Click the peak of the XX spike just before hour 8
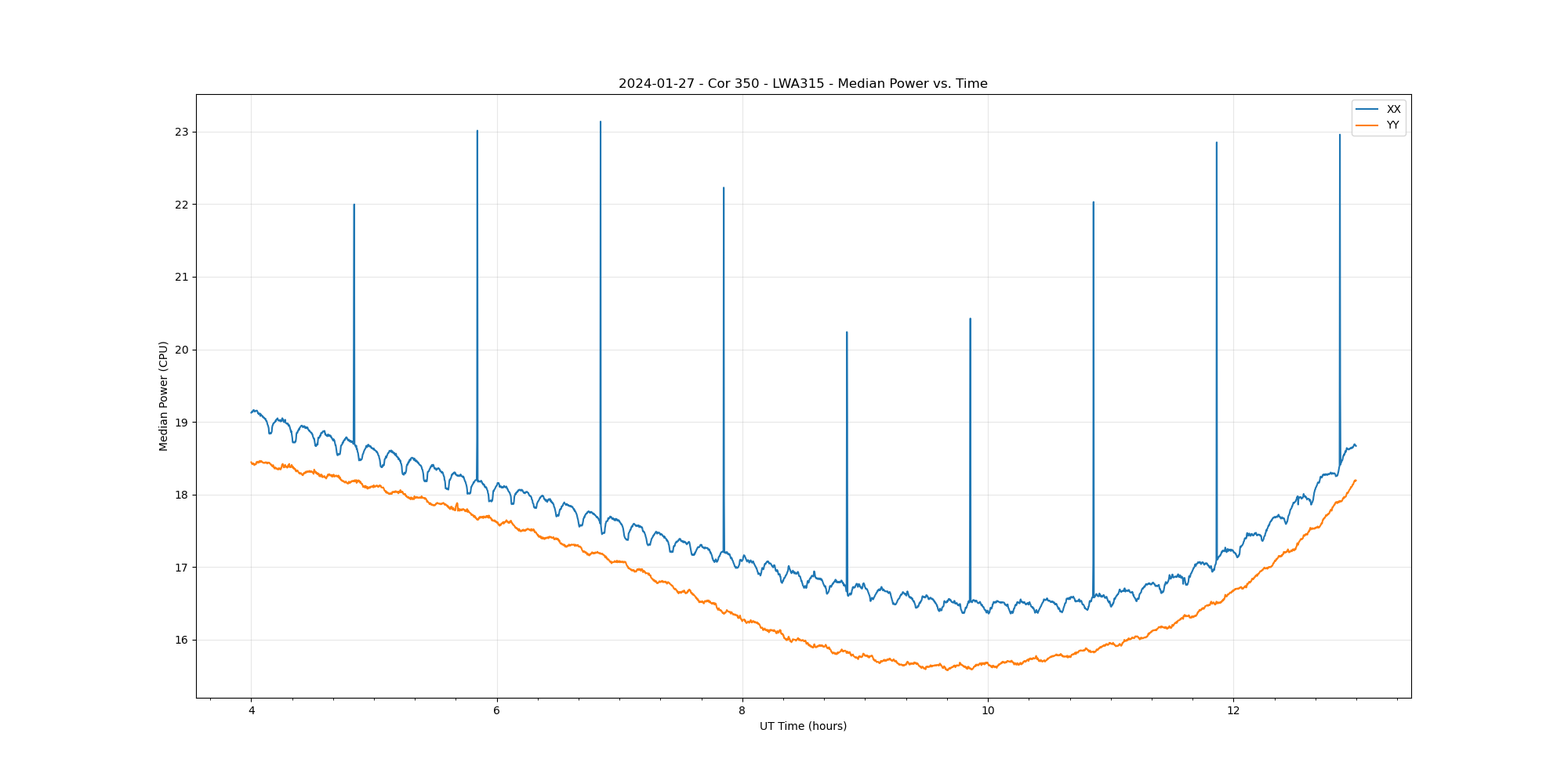 [724, 188]
